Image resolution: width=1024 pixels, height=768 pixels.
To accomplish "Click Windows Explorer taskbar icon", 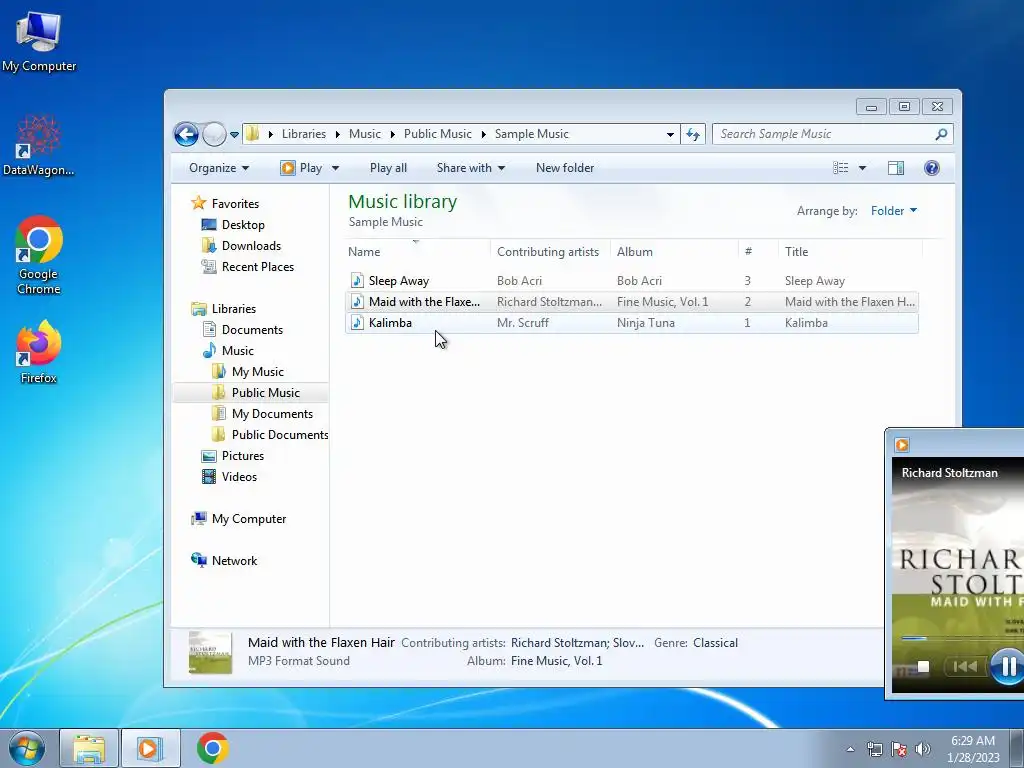I will pyautogui.click(x=89, y=748).
